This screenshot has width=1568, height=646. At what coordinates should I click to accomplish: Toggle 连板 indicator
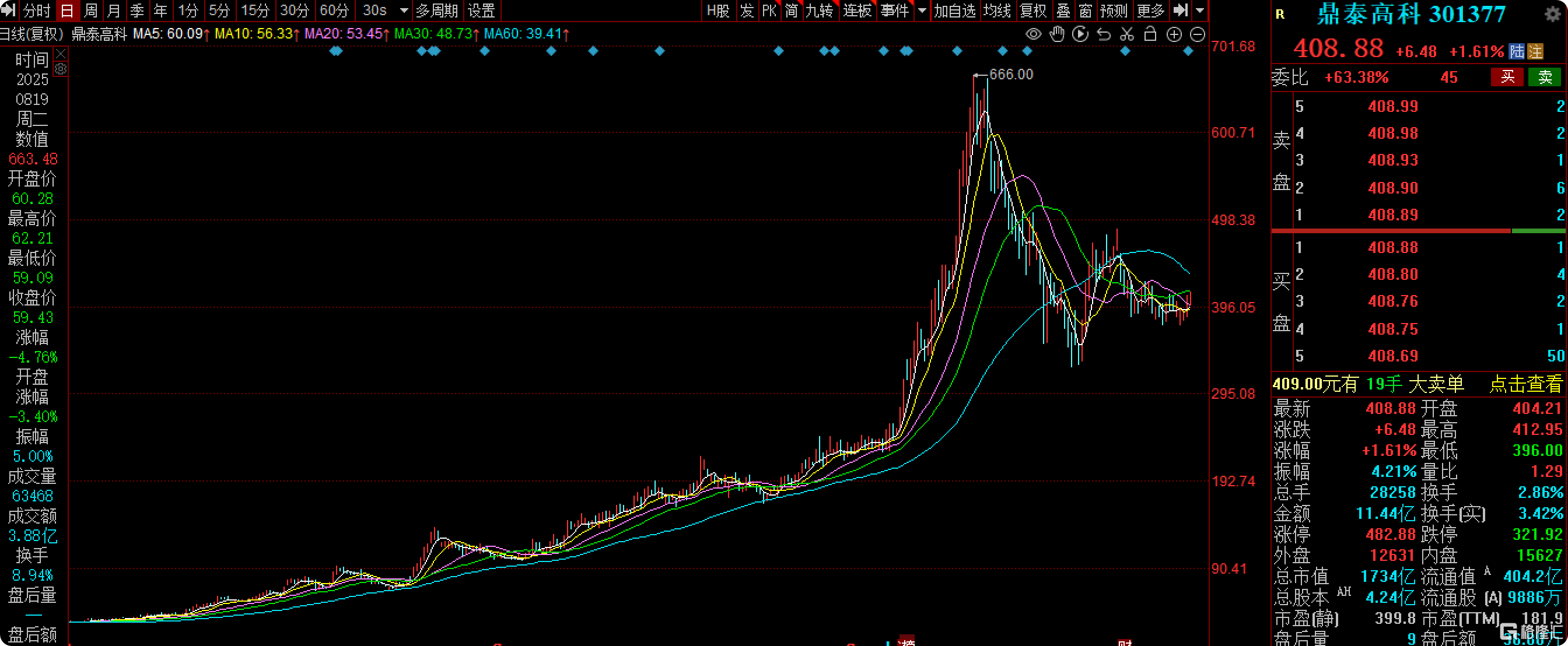tap(857, 10)
